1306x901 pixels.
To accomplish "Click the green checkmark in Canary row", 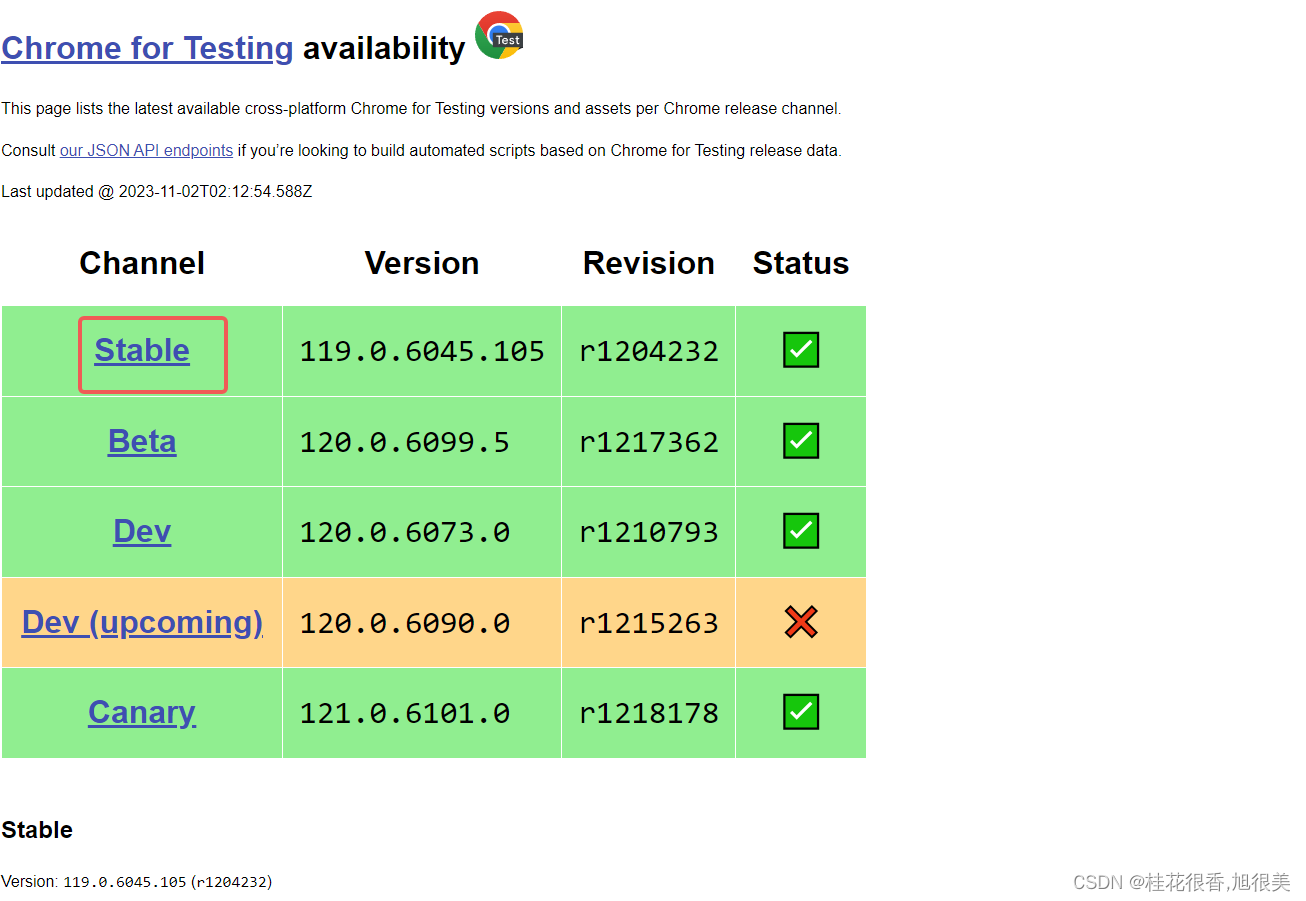I will click(801, 712).
